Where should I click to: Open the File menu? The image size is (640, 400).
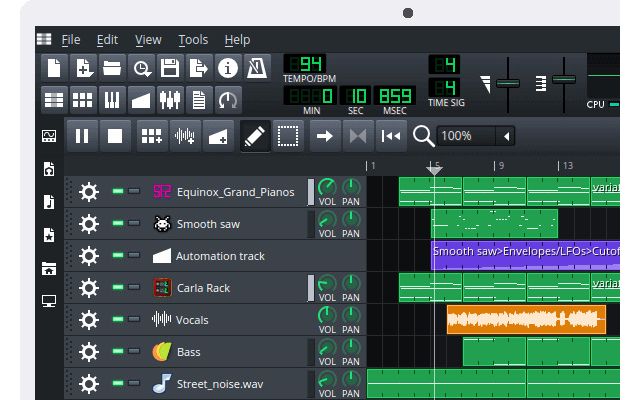[71, 40]
